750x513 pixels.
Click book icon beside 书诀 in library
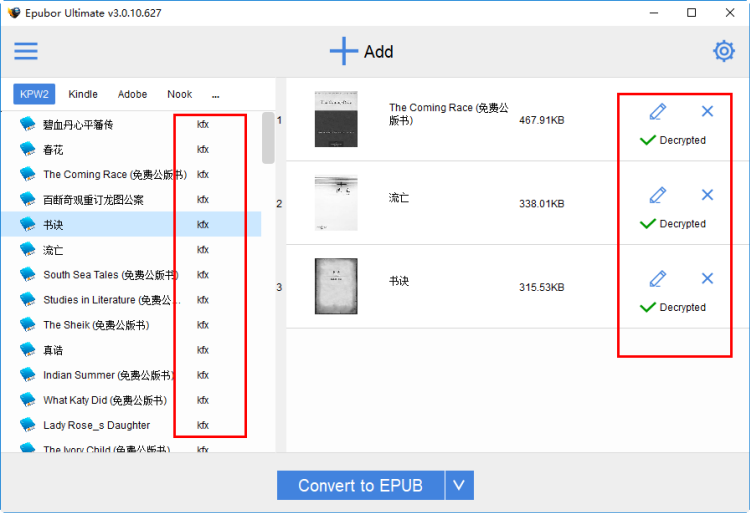(27, 224)
